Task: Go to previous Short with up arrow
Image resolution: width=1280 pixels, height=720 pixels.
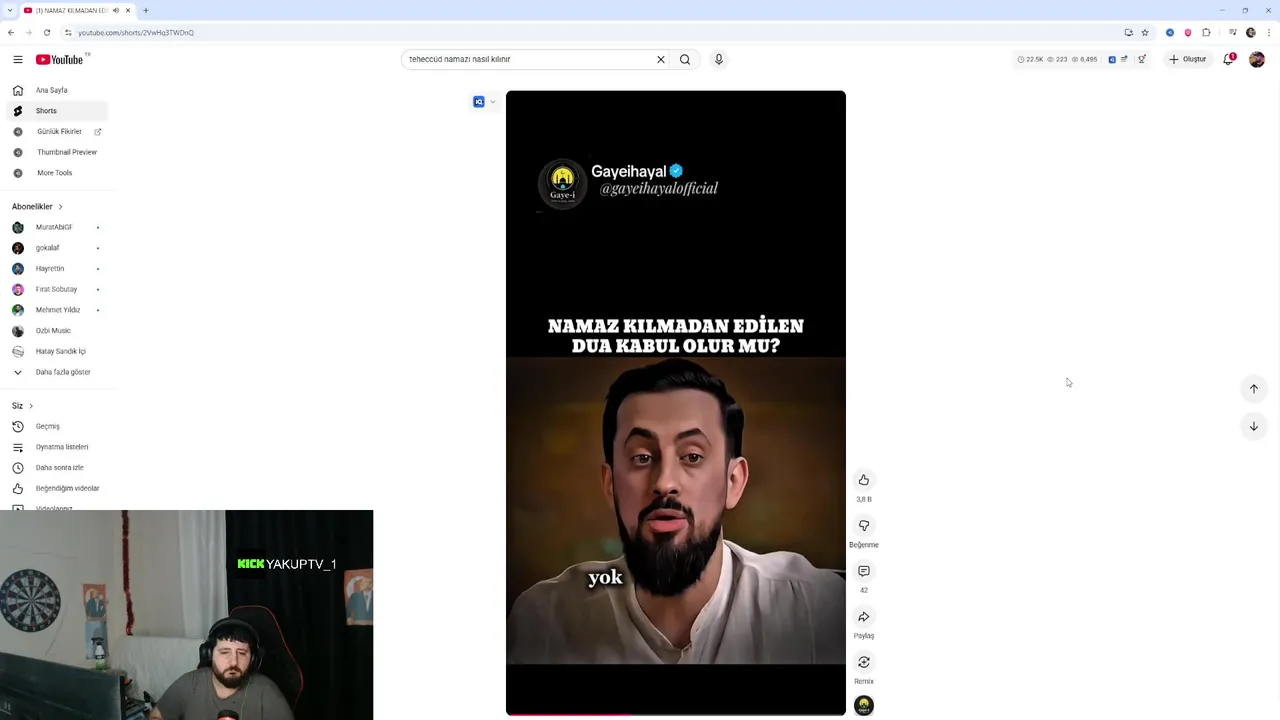Action: pos(1254,389)
